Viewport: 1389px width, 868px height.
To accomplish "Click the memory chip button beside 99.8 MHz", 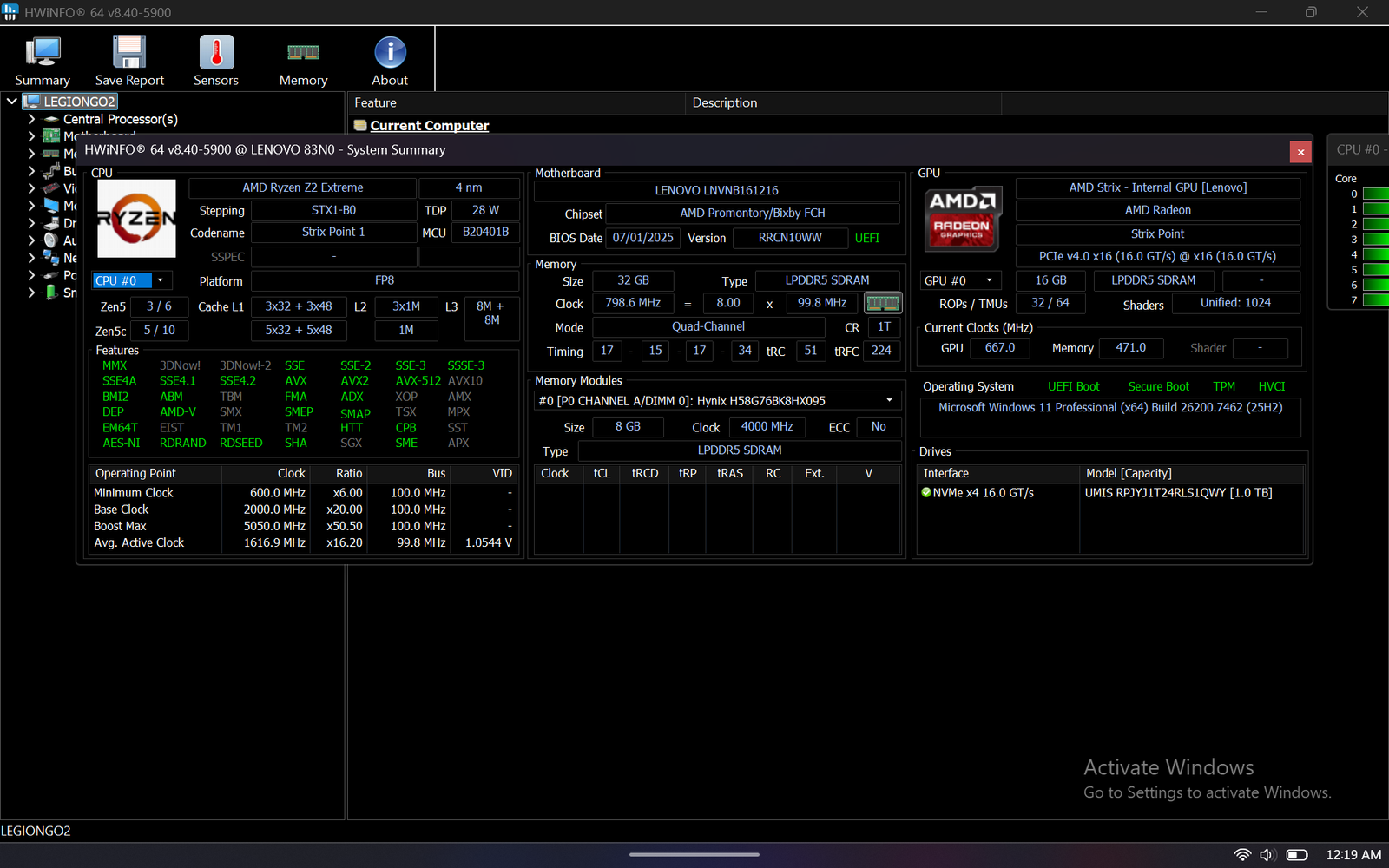I will tap(883, 303).
